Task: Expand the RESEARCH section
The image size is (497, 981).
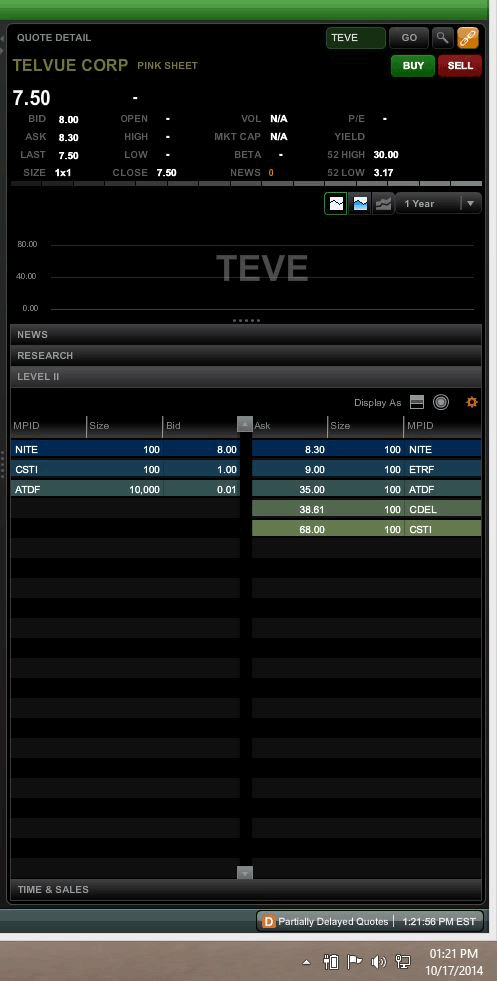Action: coord(246,355)
